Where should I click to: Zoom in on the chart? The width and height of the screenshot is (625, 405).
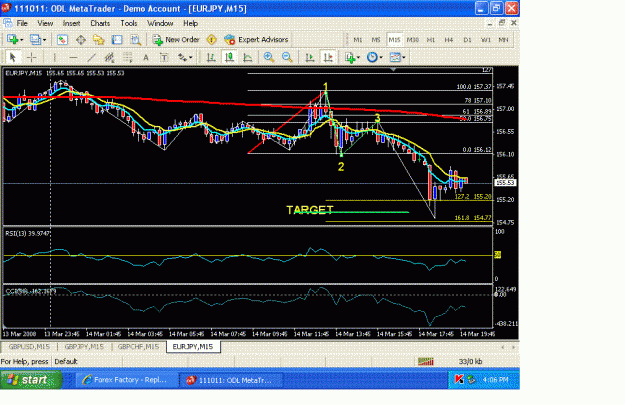point(269,57)
